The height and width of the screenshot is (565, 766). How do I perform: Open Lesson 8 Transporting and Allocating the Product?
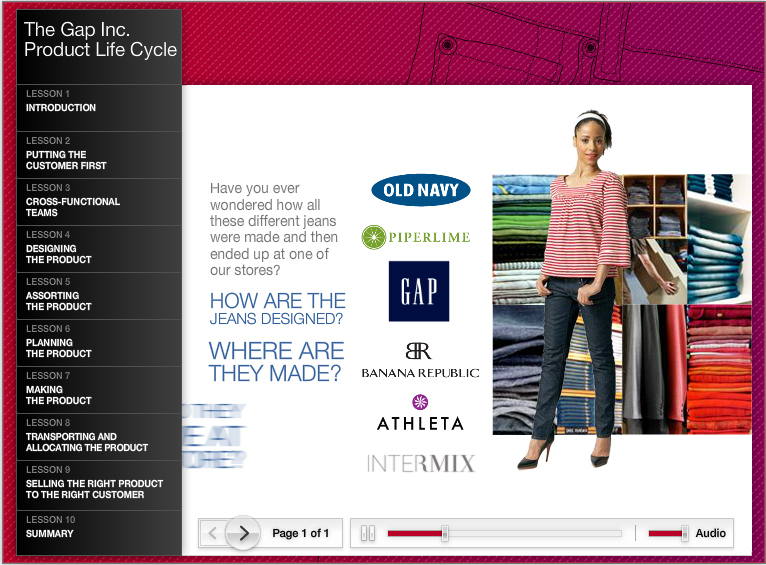[99, 437]
